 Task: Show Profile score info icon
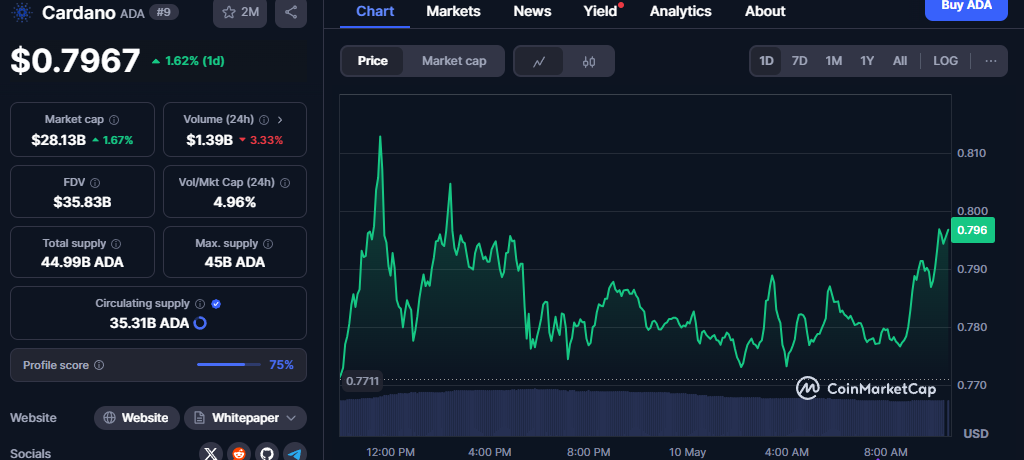99,365
